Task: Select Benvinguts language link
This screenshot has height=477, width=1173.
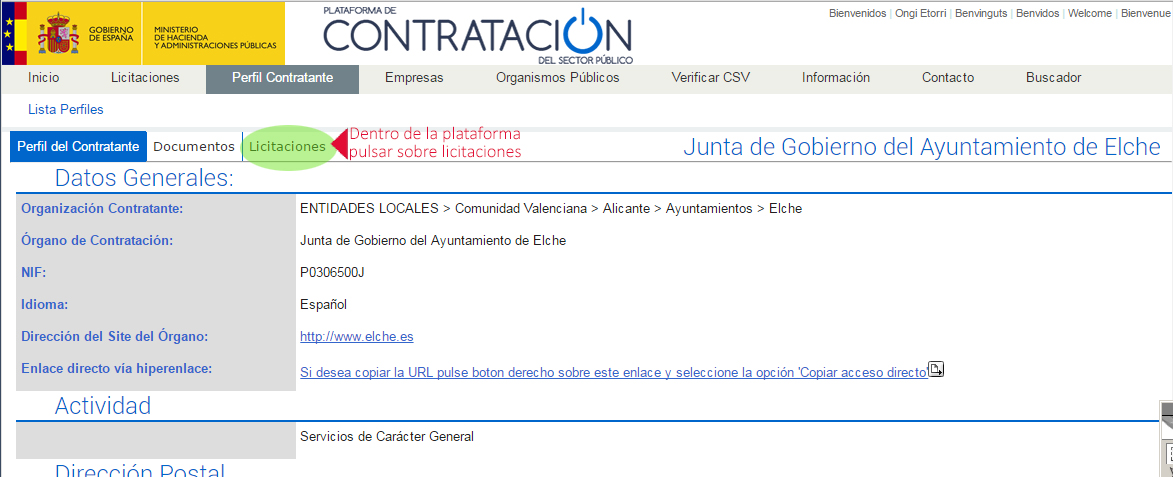Action: 981,13
